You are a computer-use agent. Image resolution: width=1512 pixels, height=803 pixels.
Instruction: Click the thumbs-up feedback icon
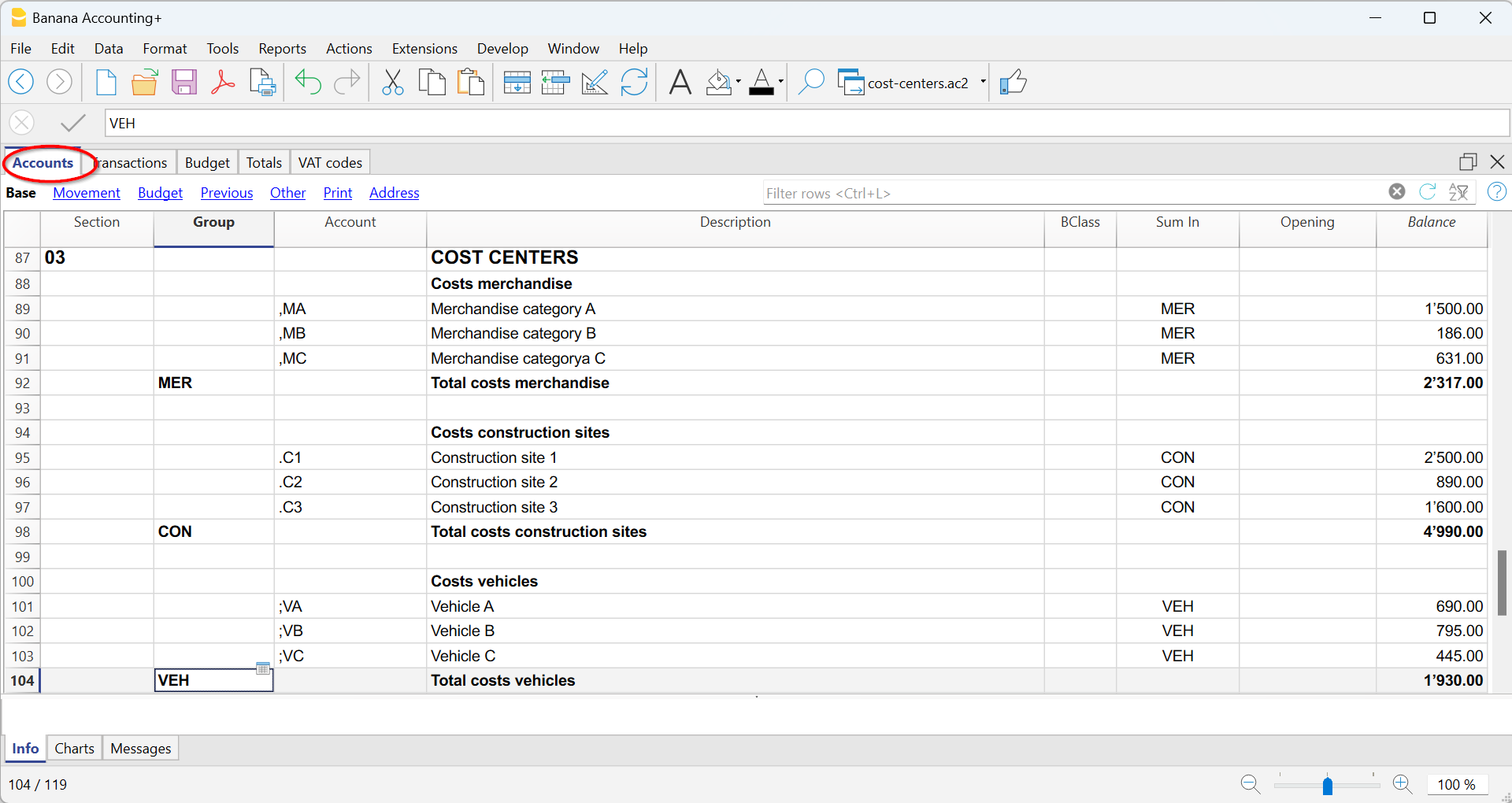1014,82
